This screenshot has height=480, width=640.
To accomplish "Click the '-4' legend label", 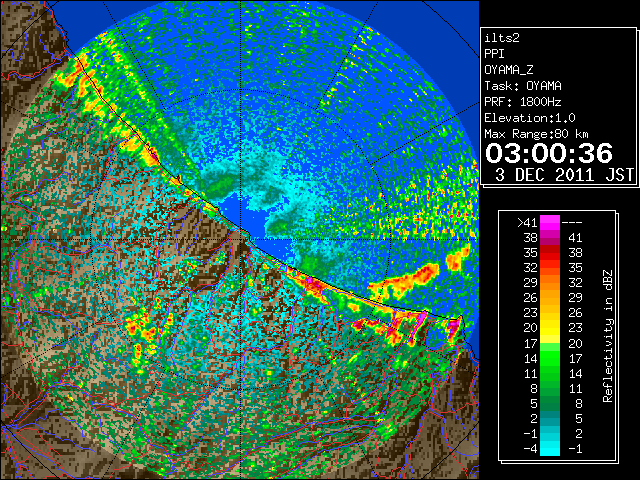I will [x=530, y=449].
